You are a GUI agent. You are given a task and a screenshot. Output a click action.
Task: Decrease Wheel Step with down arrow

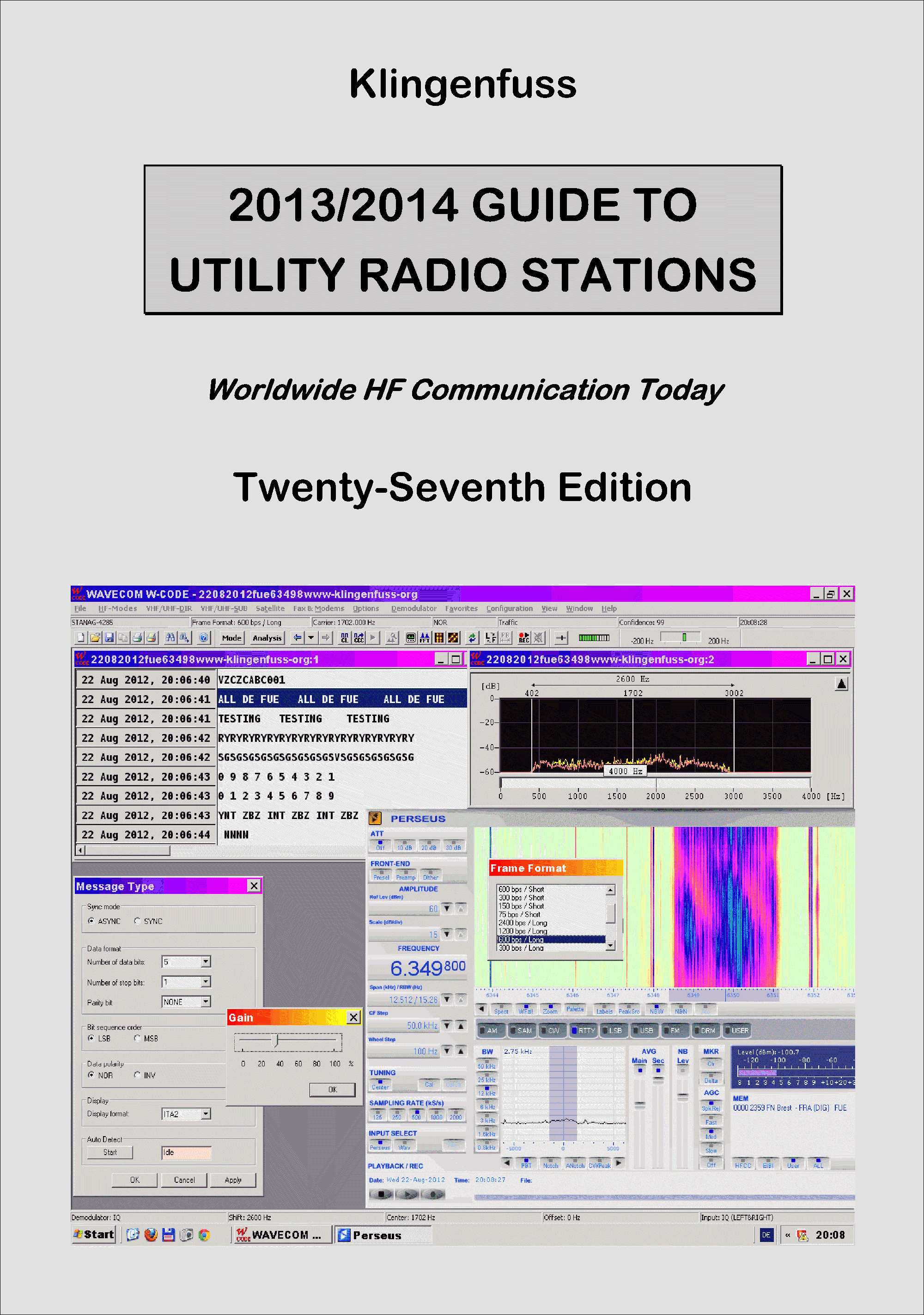click(447, 1051)
